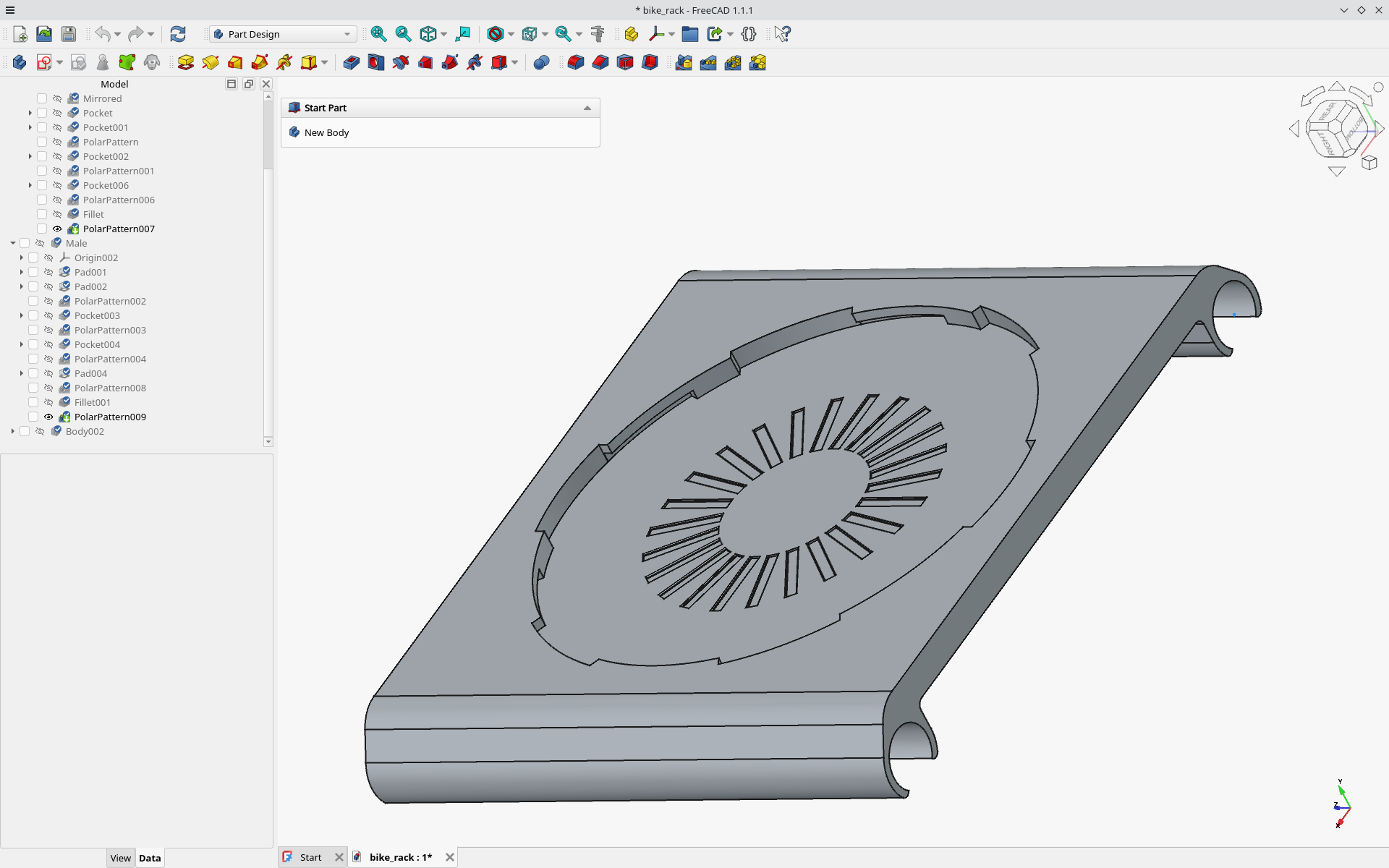
Task: Switch to the Start tab
Action: coord(310,857)
